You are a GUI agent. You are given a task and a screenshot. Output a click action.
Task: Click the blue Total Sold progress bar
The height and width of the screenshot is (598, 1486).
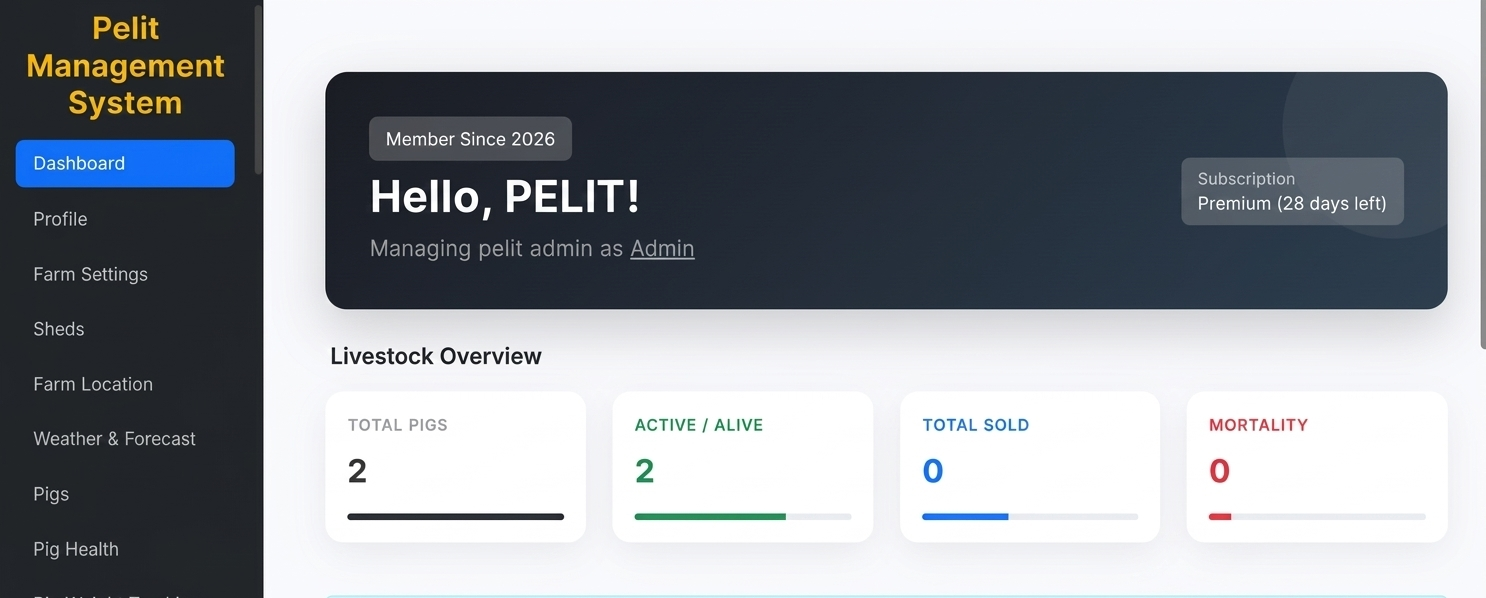(965, 517)
